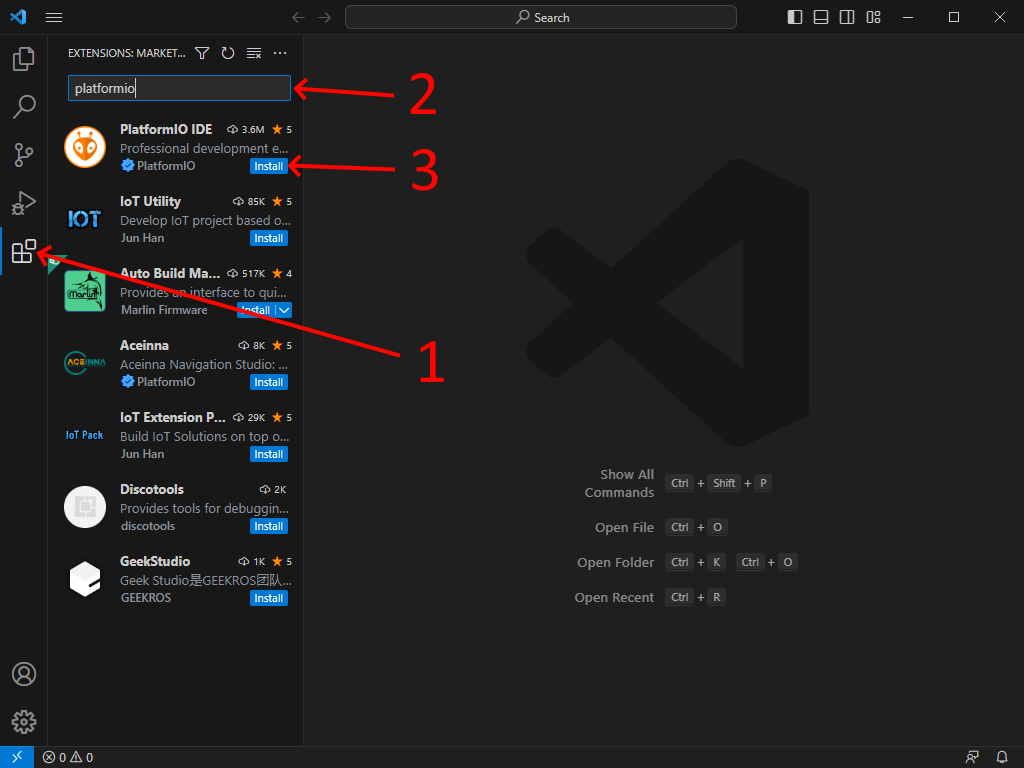Click the PlatformIO IDE extension icon
This screenshot has height=768, width=1024.
pos(85,147)
